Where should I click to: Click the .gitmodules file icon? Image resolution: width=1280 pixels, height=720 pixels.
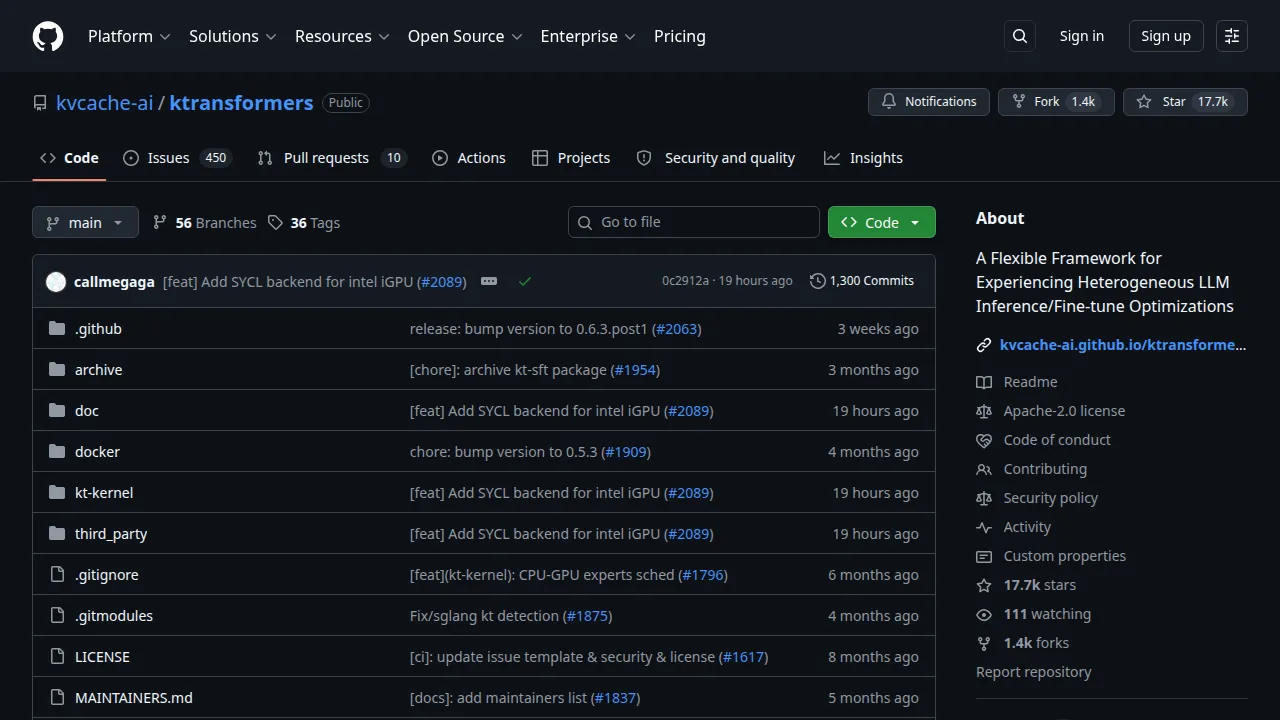(57, 616)
